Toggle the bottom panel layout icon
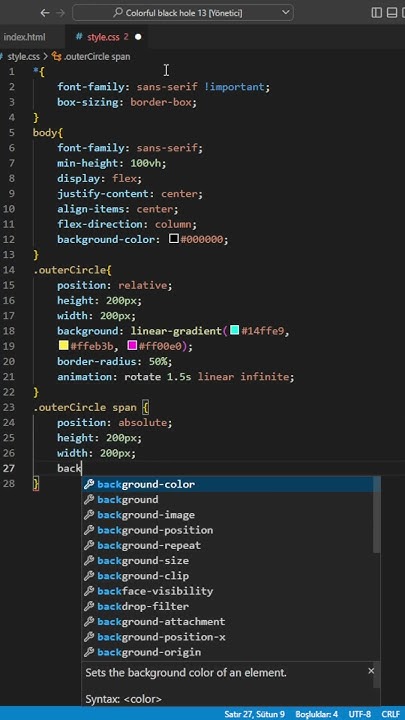The image size is (405, 720). coord(392,13)
